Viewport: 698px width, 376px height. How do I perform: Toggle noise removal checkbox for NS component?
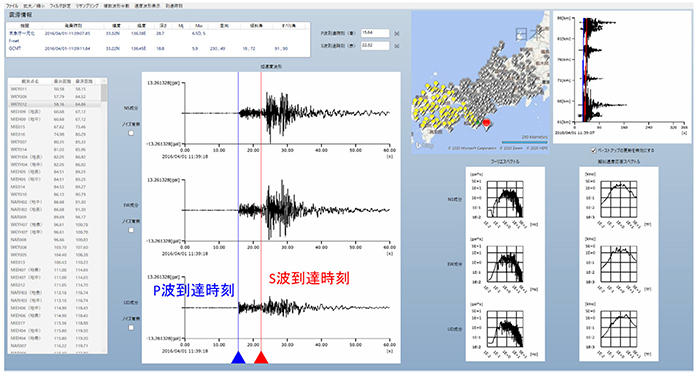point(131,133)
